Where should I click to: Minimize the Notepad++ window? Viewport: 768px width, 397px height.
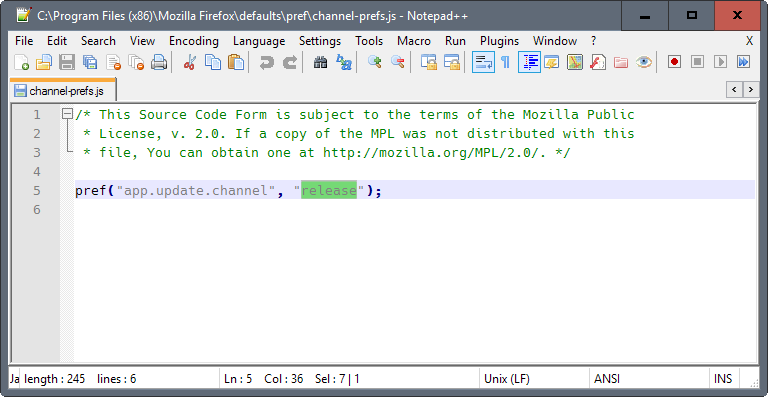point(645,16)
